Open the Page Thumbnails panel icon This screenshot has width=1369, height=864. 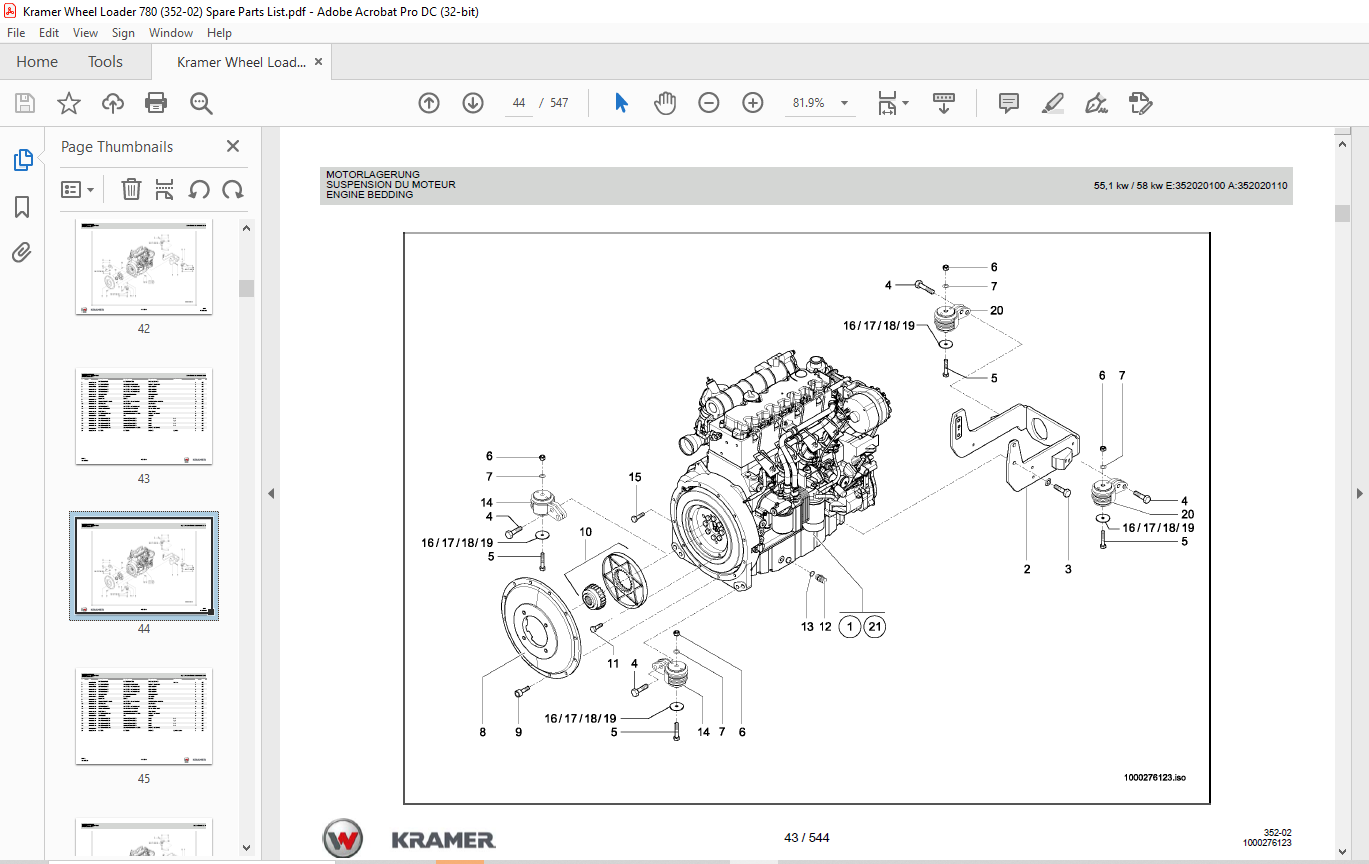(x=22, y=159)
